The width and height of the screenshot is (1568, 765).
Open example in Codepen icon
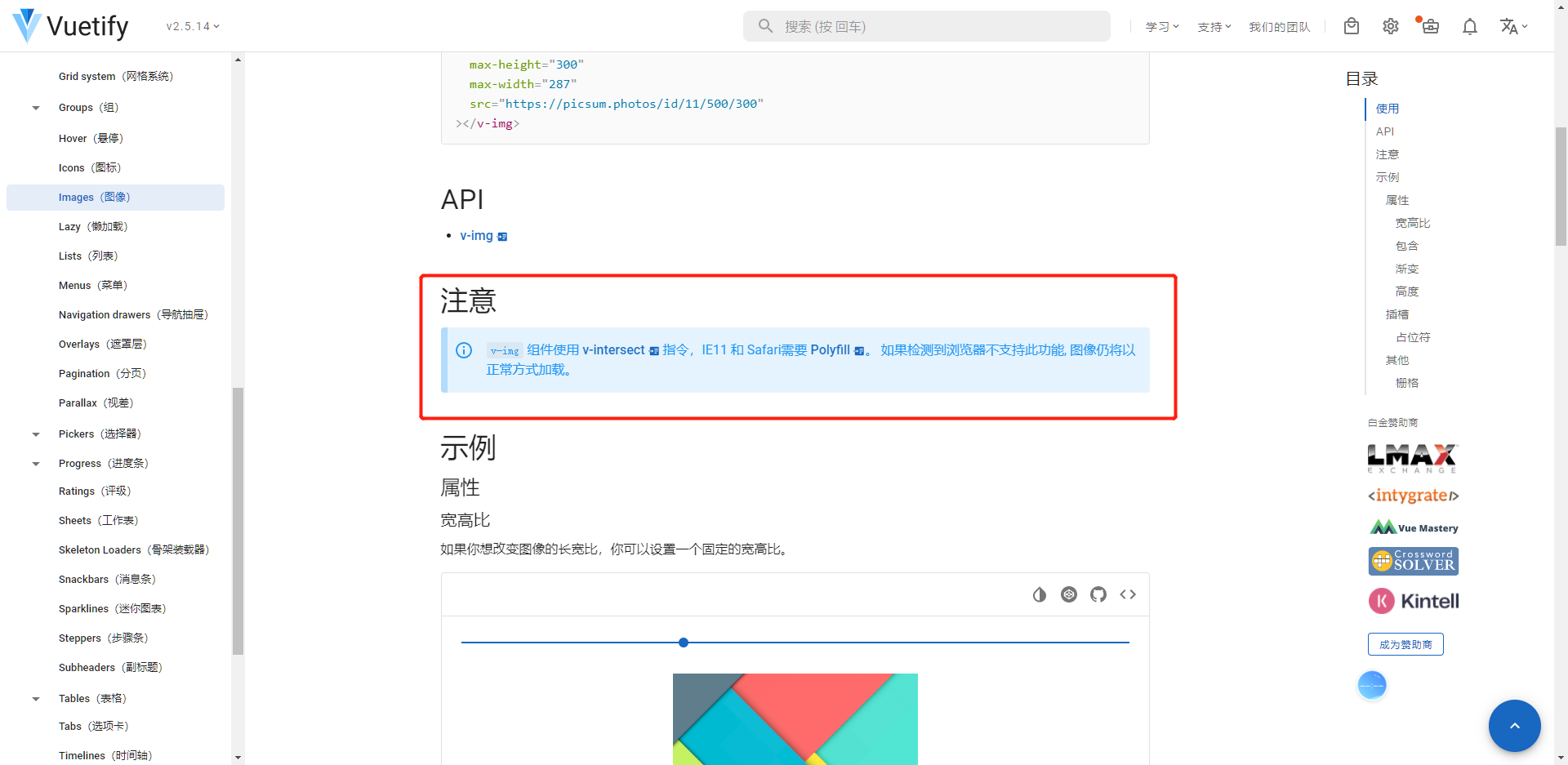click(1069, 594)
